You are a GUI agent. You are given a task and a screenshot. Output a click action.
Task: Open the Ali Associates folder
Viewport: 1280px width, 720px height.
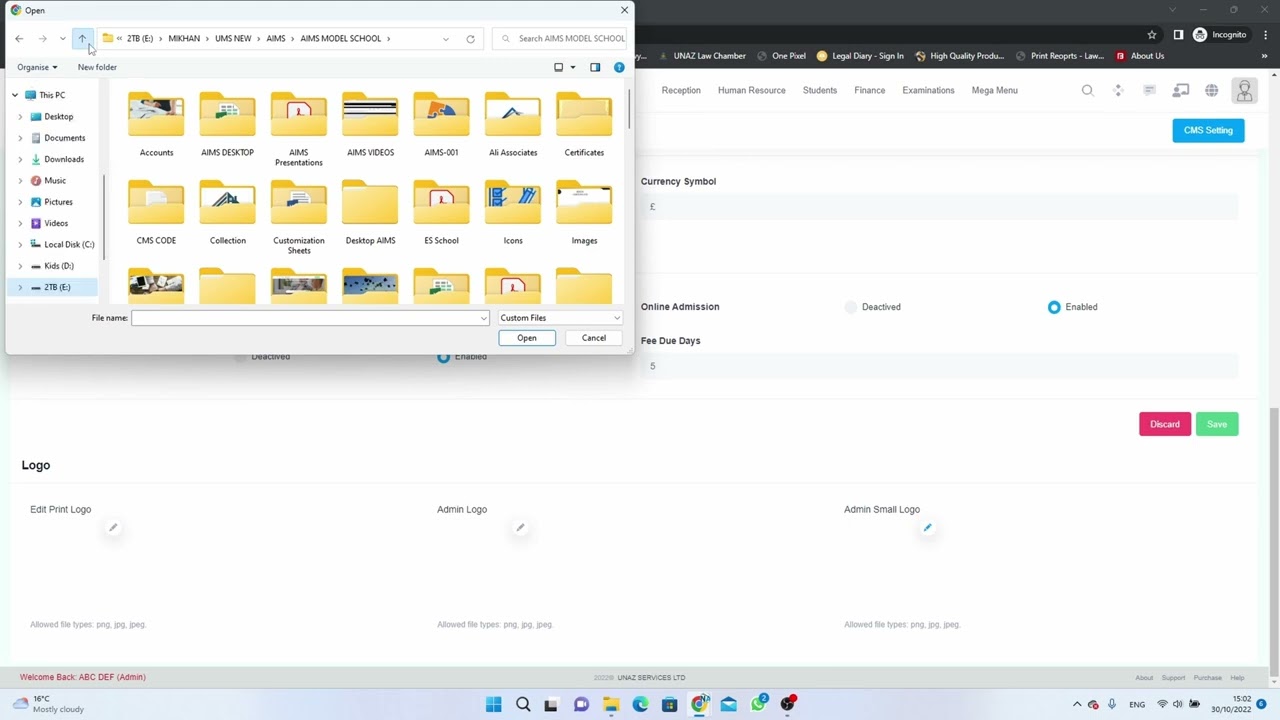point(513,125)
